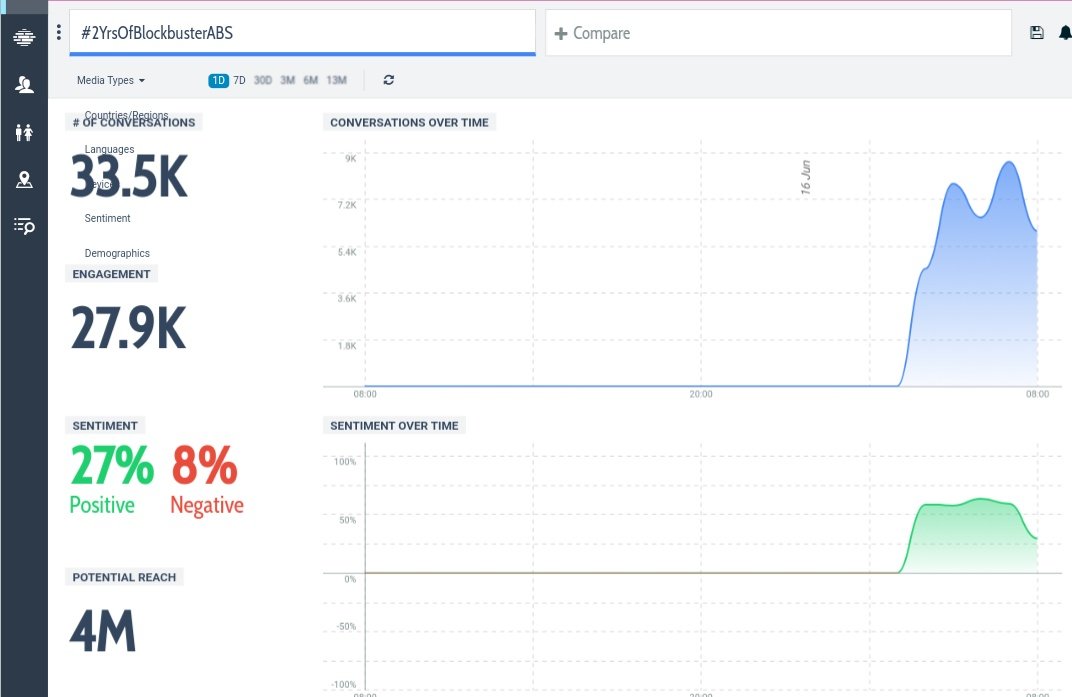This screenshot has height=697, width=1072.
Task: Click the POTENTIAL REACH label
Action: (124, 577)
